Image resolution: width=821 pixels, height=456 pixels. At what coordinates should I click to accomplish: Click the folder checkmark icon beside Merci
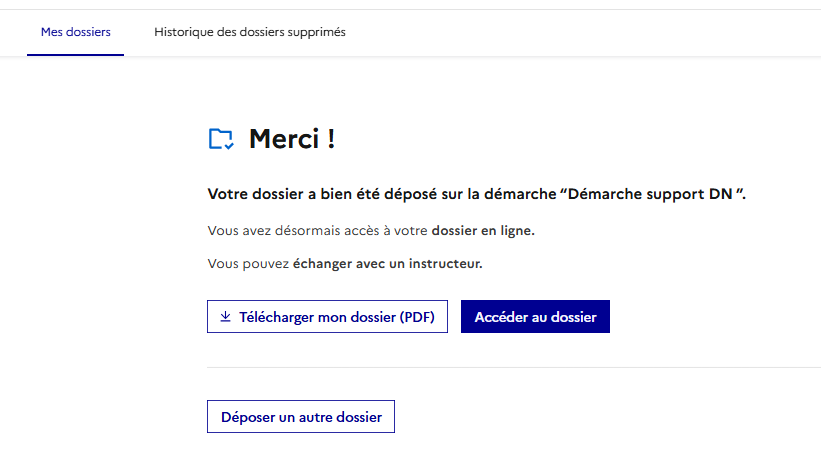click(x=221, y=139)
